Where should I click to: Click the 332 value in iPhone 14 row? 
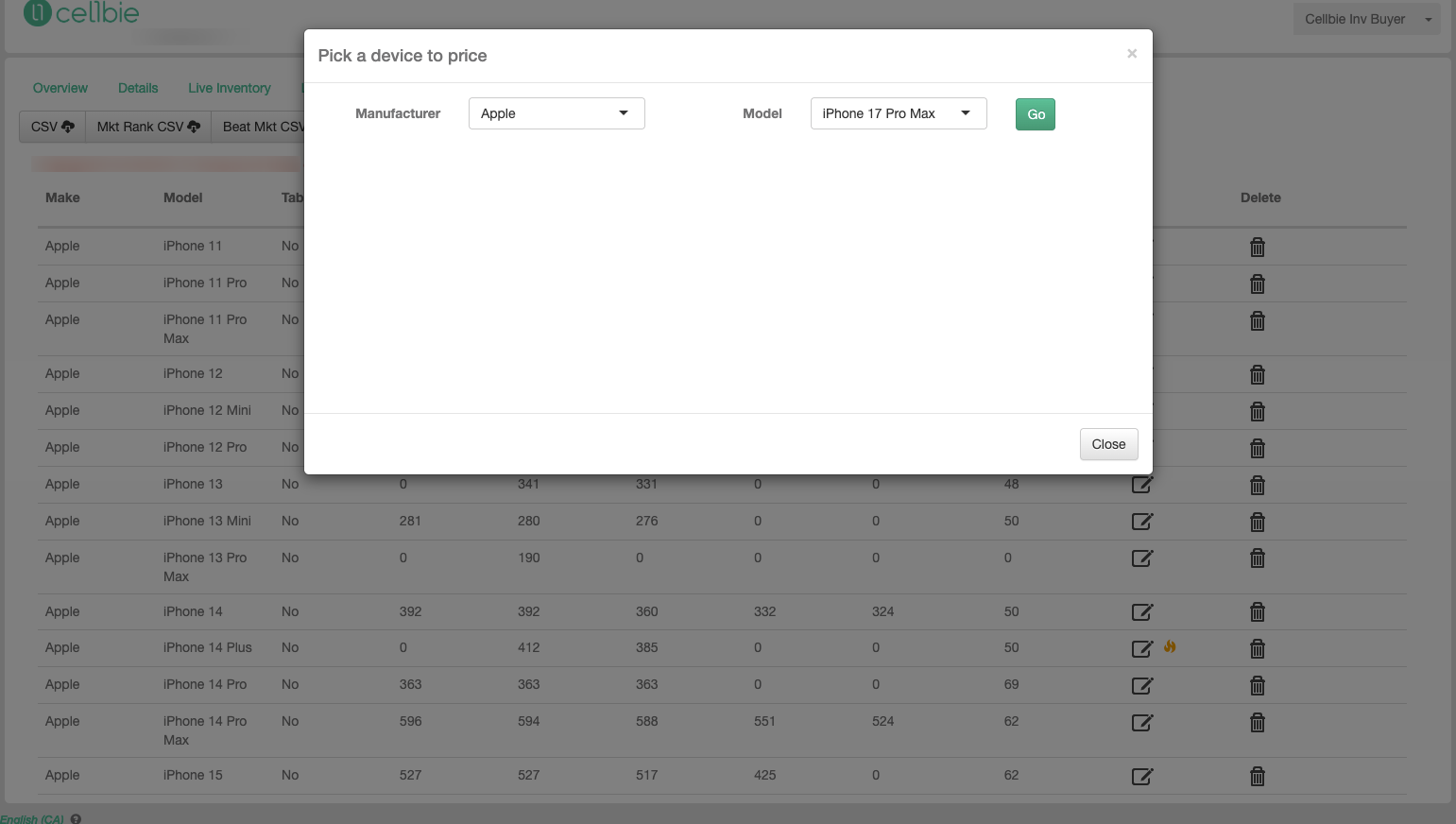pyautogui.click(x=764, y=611)
